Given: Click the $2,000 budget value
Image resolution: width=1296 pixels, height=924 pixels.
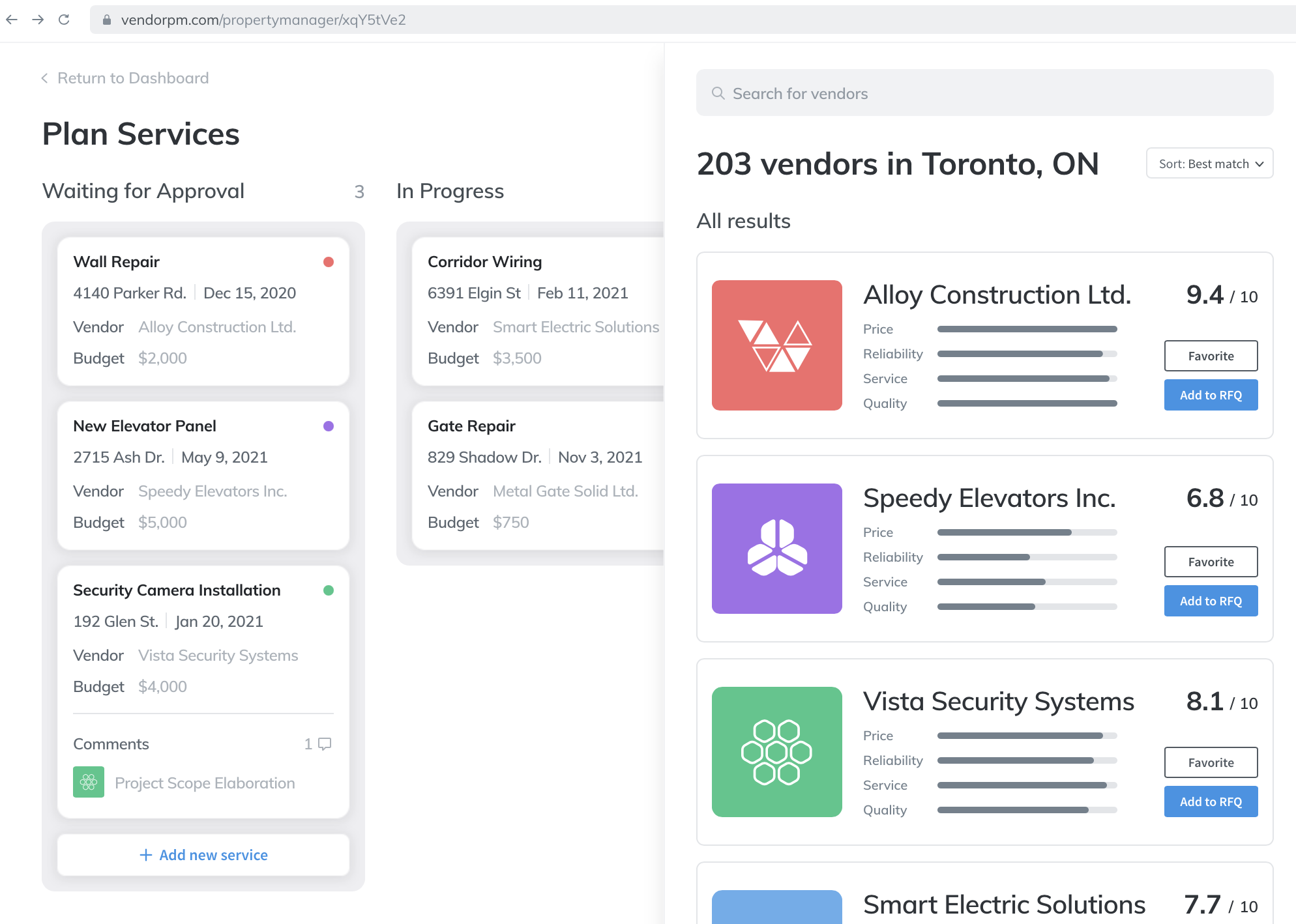Looking at the screenshot, I should pyautogui.click(x=162, y=358).
